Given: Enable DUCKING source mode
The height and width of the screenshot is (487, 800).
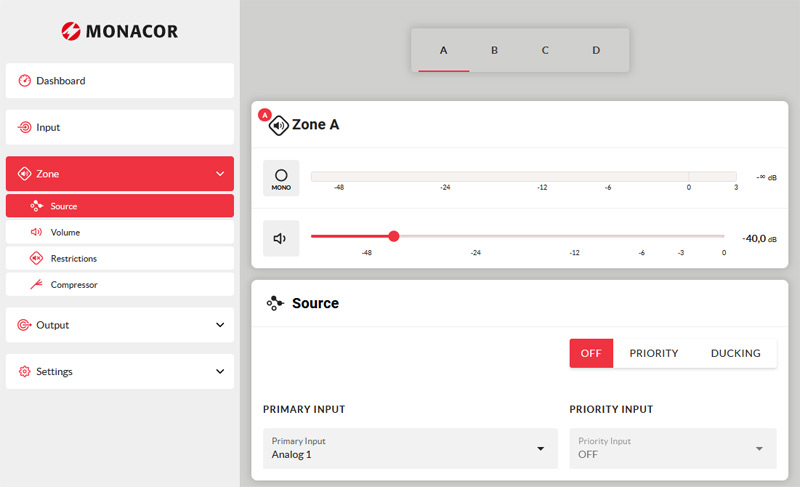Looking at the screenshot, I should [735, 353].
